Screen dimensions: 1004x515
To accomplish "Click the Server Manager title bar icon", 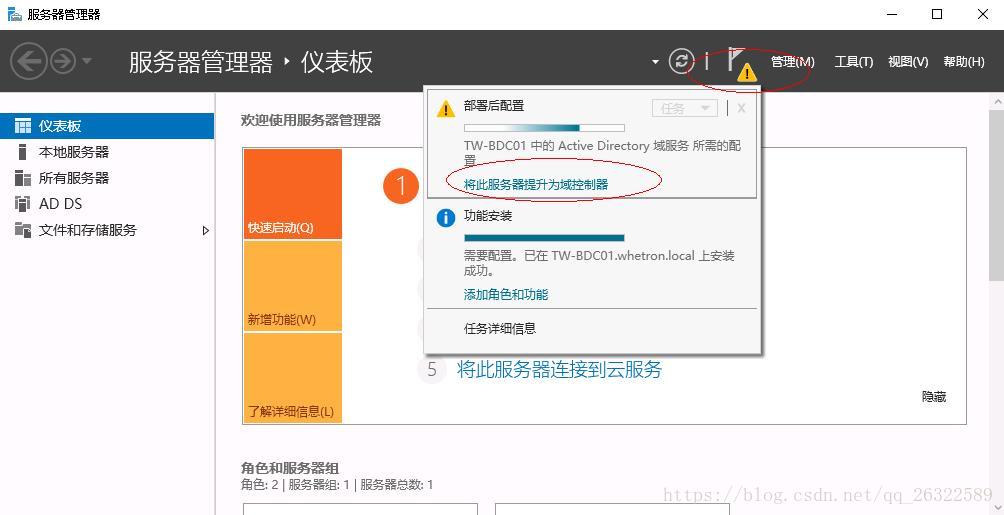I will (14, 14).
